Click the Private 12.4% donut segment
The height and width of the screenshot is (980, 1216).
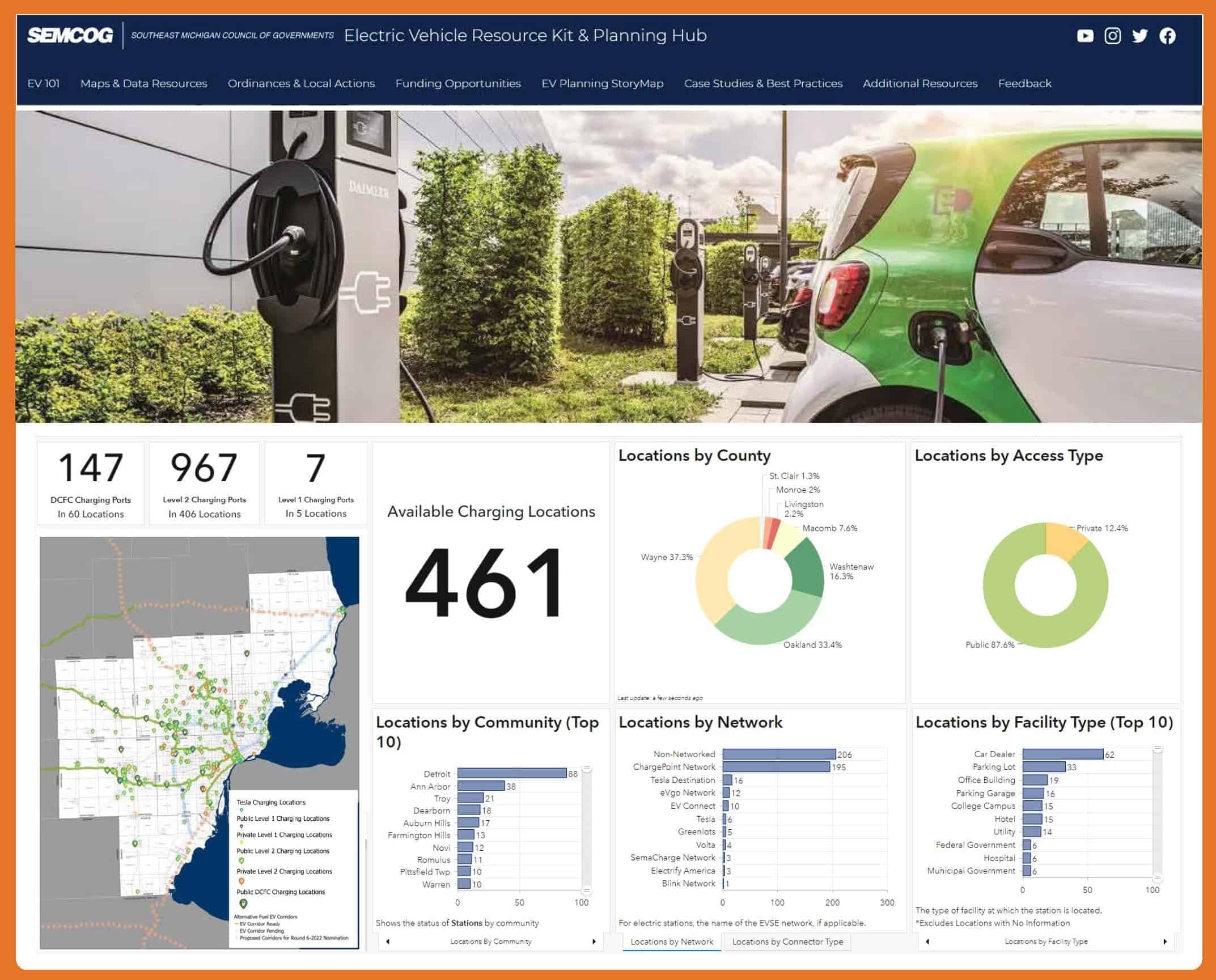tap(1062, 540)
